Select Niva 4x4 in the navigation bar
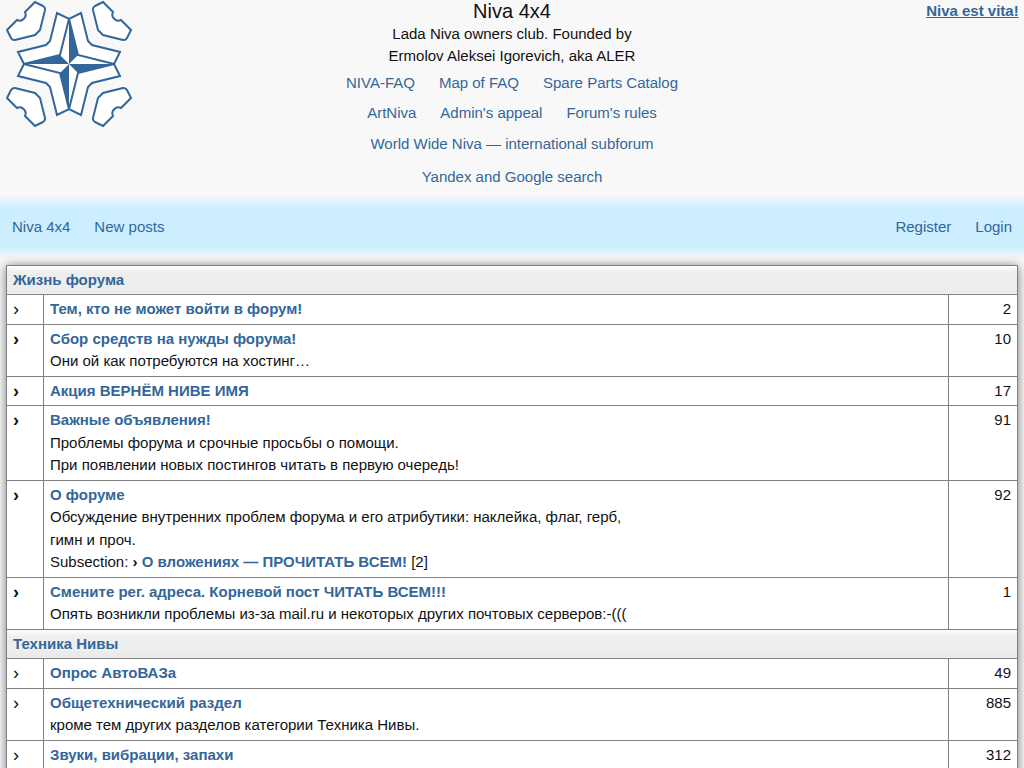1024x768 pixels. [41, 227]
